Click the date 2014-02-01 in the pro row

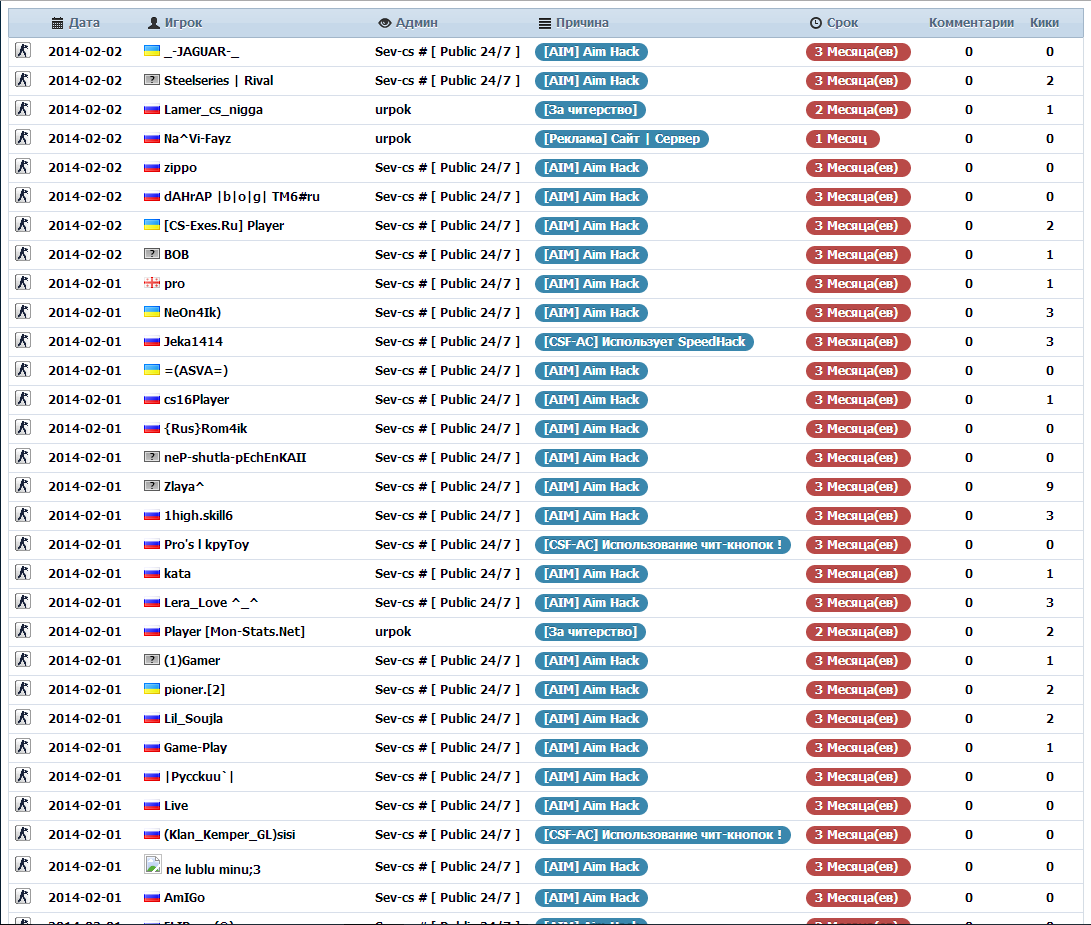(x=85, y=283)
